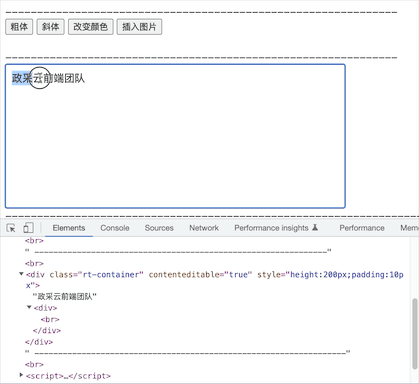Image resolution: width=419 pixels, height=384 pixels.
Task: Select the "政采云前端团队" text node in DOM
Action: click(x=64, y=296)
